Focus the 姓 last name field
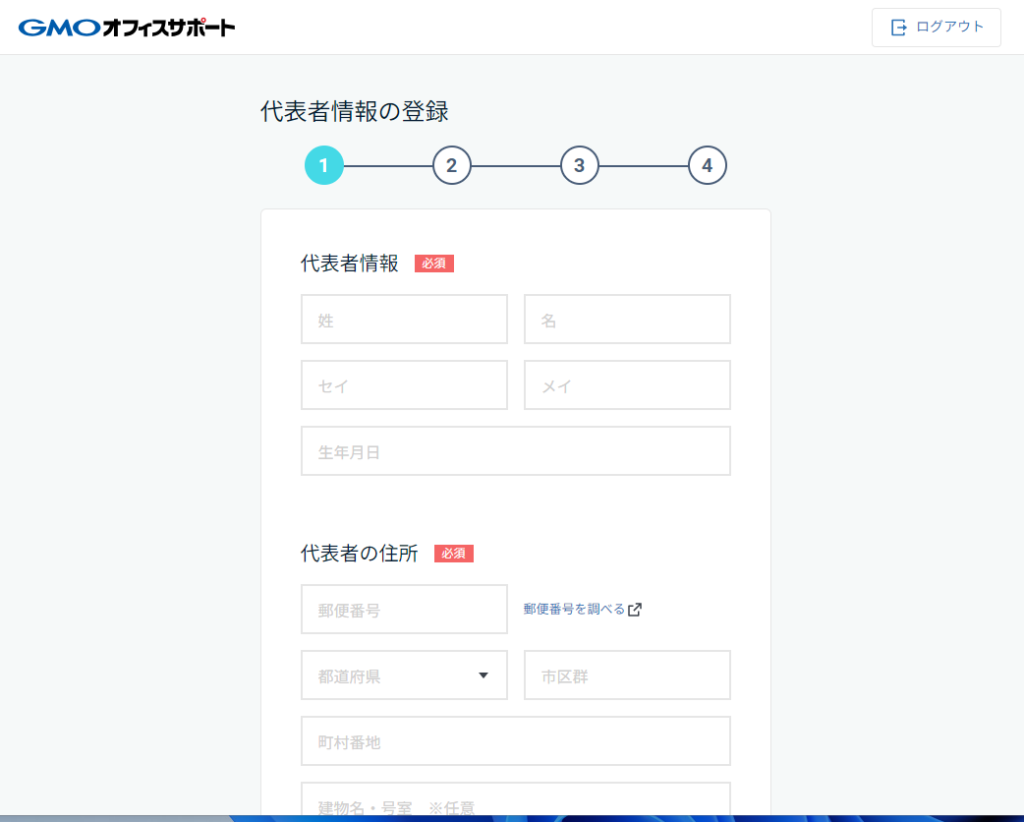This screenshot has height=822, width=1024. pyautogui.click(x=404, y=320)
